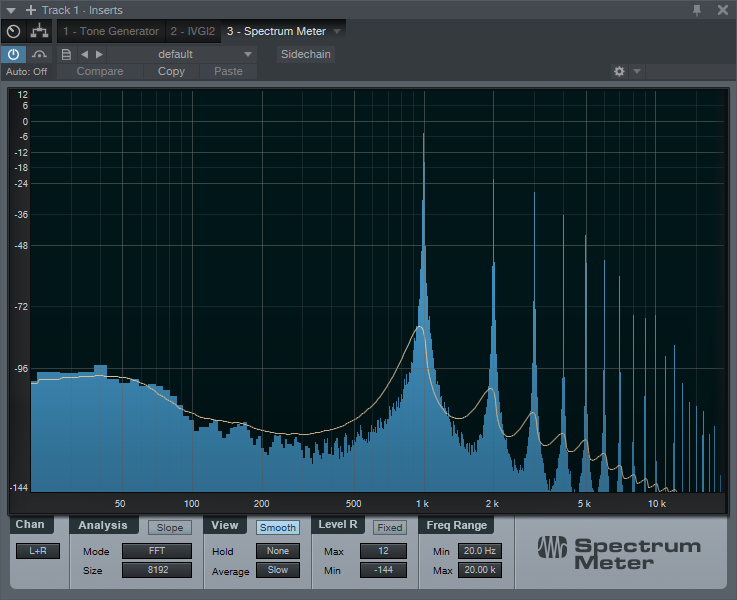The image size is (737, 600).
Task: Add an insert with the plus icon
Action: 31,10
